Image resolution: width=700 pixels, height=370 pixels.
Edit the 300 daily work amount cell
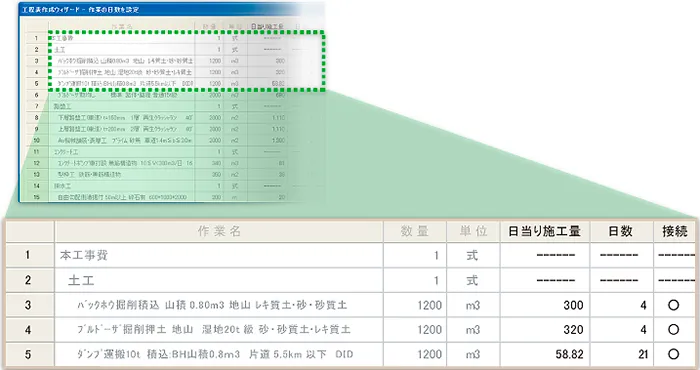click(x=545, y=305)
